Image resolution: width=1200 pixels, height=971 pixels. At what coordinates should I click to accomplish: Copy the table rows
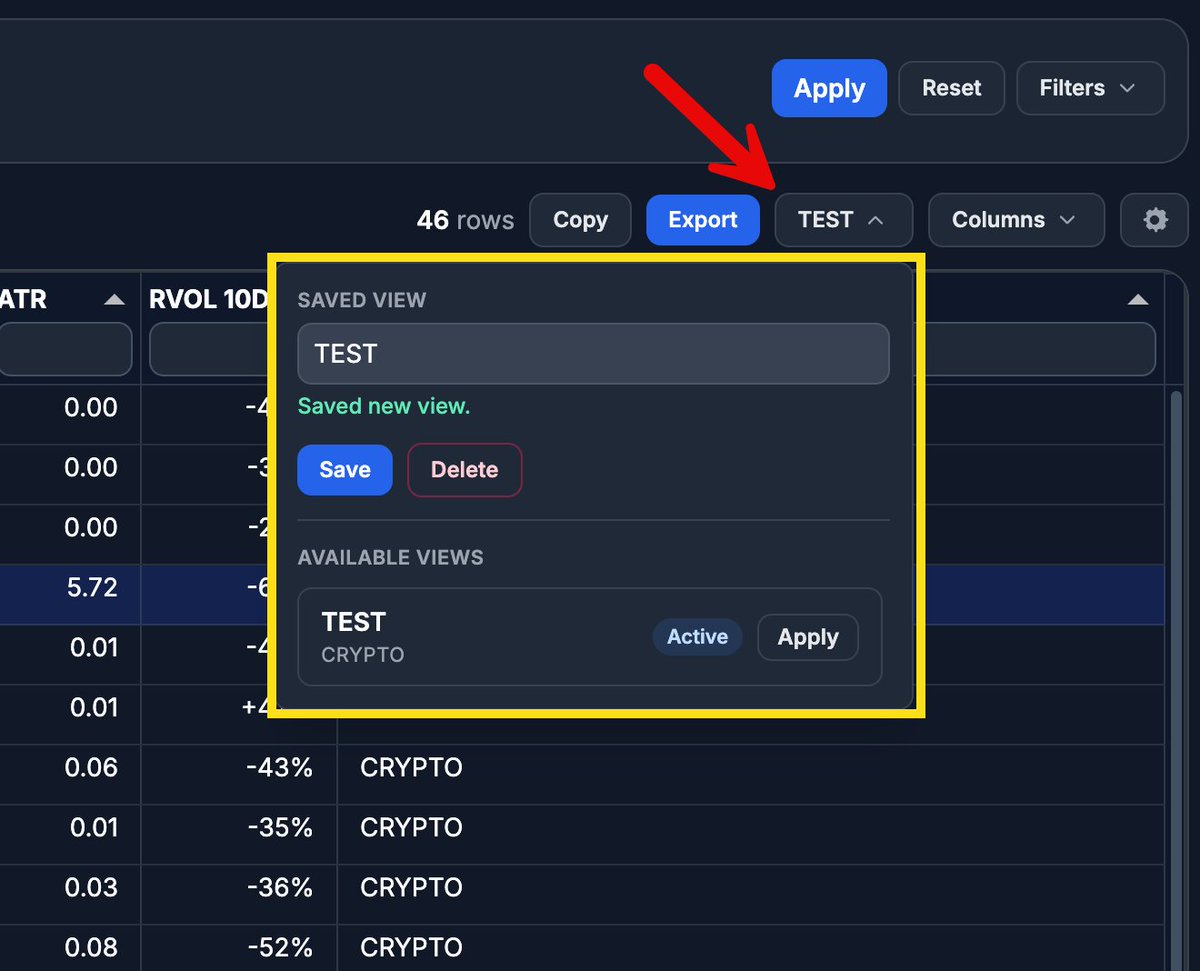pos(580,220)
